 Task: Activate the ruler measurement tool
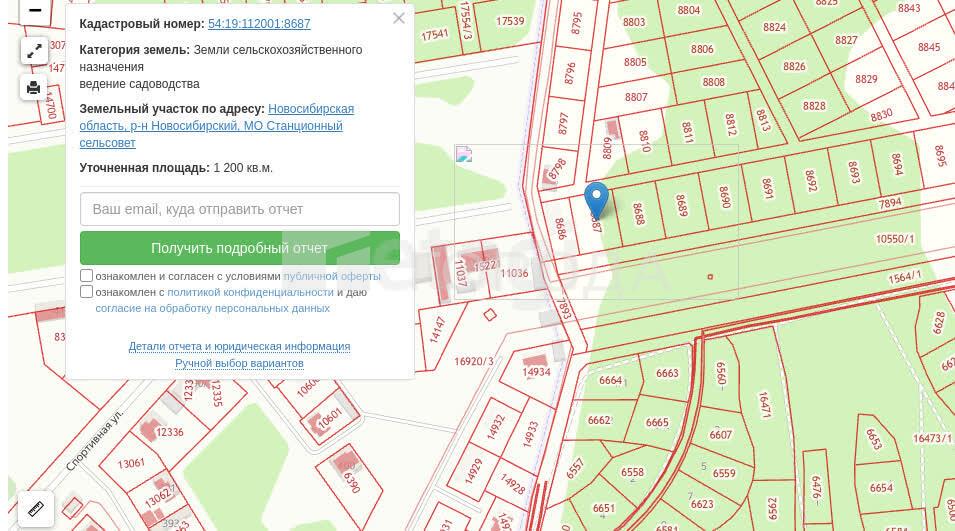click(36, 508)
